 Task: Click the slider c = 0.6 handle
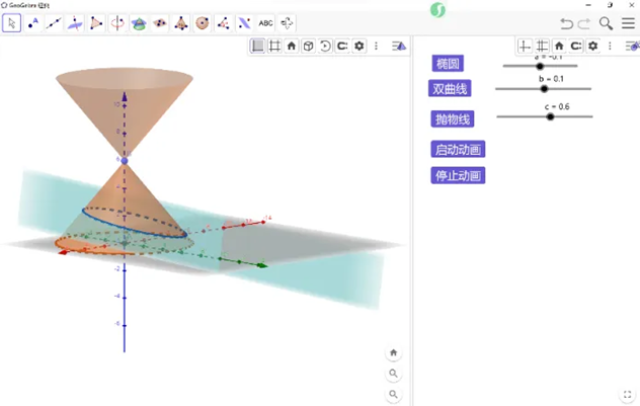(549, 117)
